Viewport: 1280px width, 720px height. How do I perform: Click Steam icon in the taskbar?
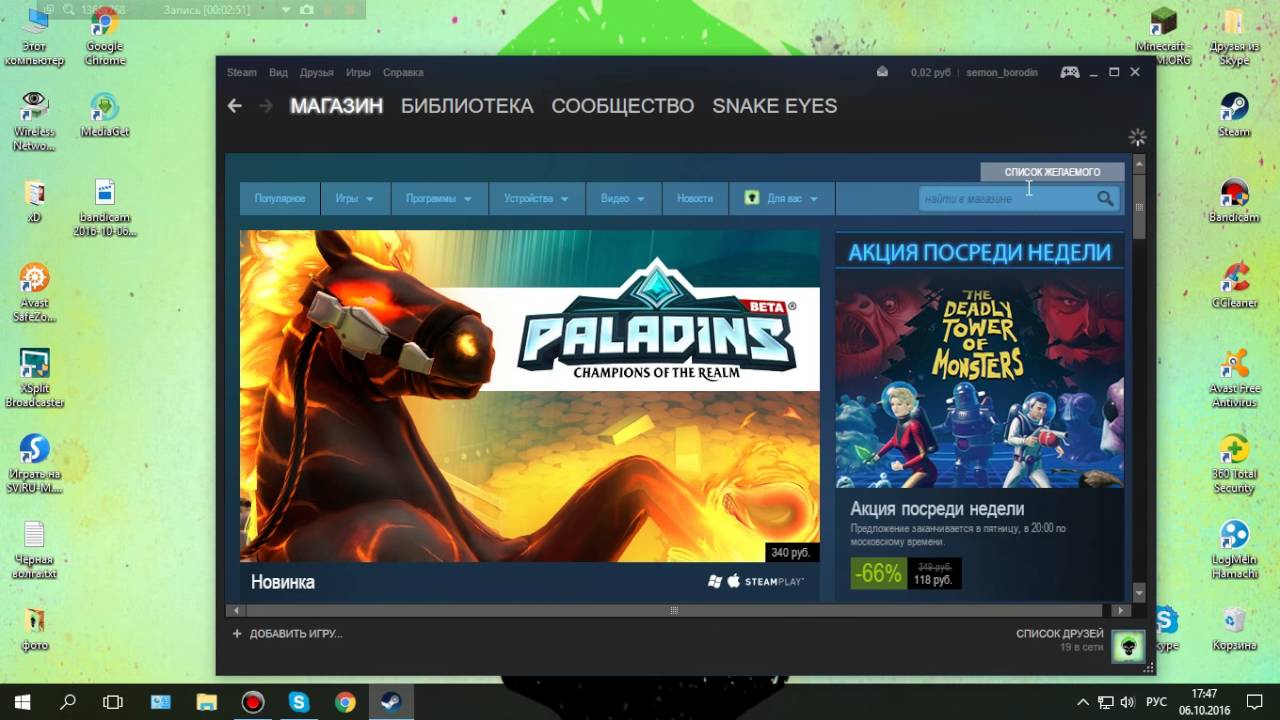(x=391, y=702)
